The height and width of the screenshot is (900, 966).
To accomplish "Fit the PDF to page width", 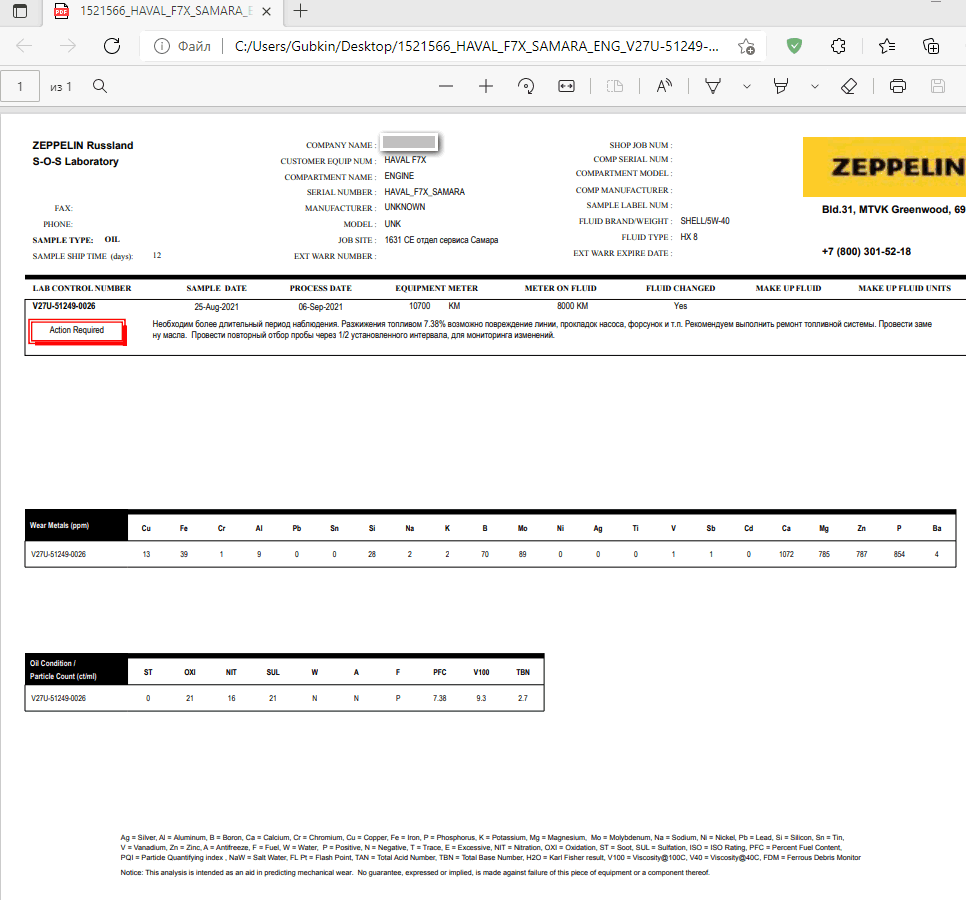I will [x=566, y=86].
